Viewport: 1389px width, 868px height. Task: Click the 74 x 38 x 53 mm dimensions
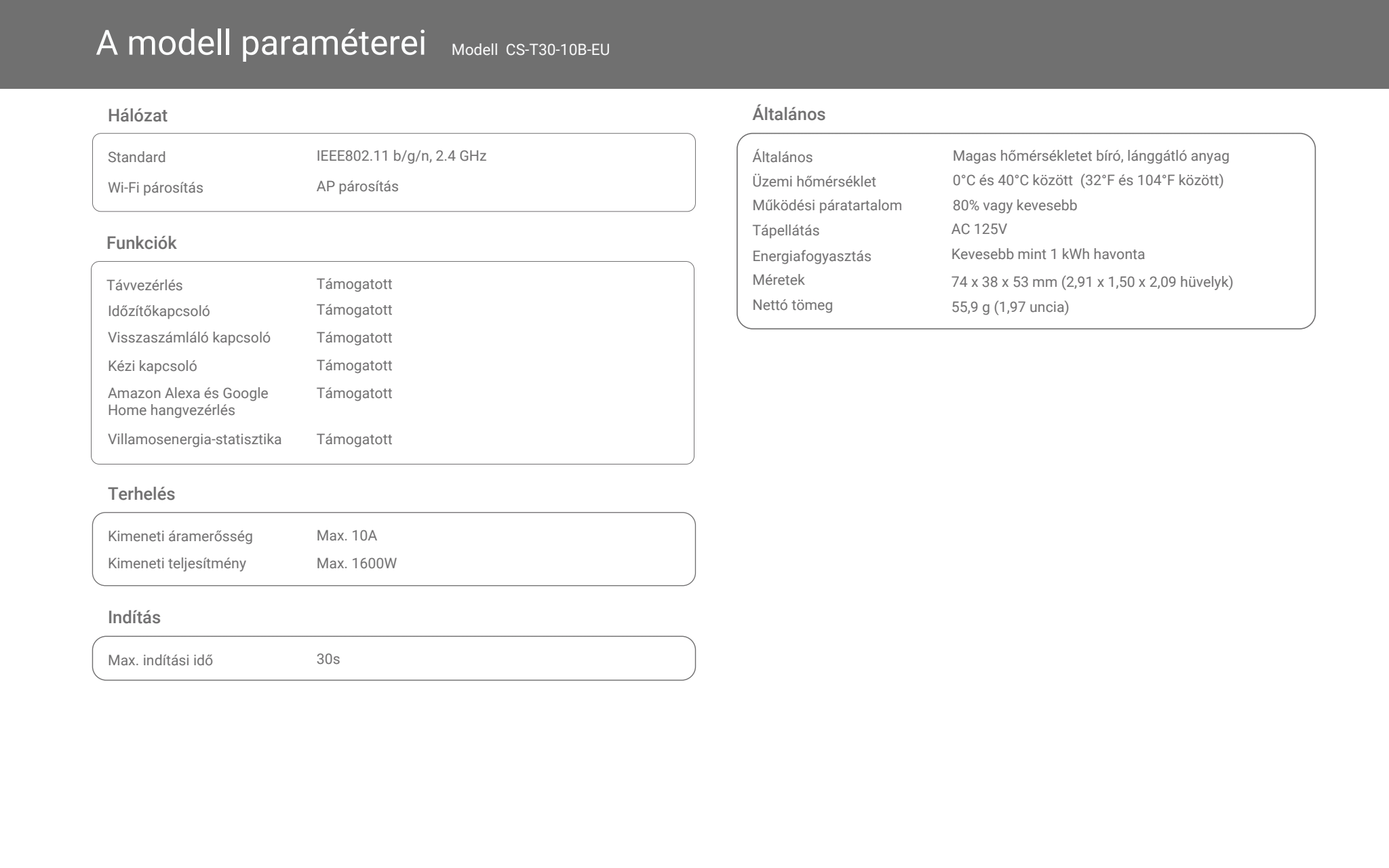coord(1092,282)
